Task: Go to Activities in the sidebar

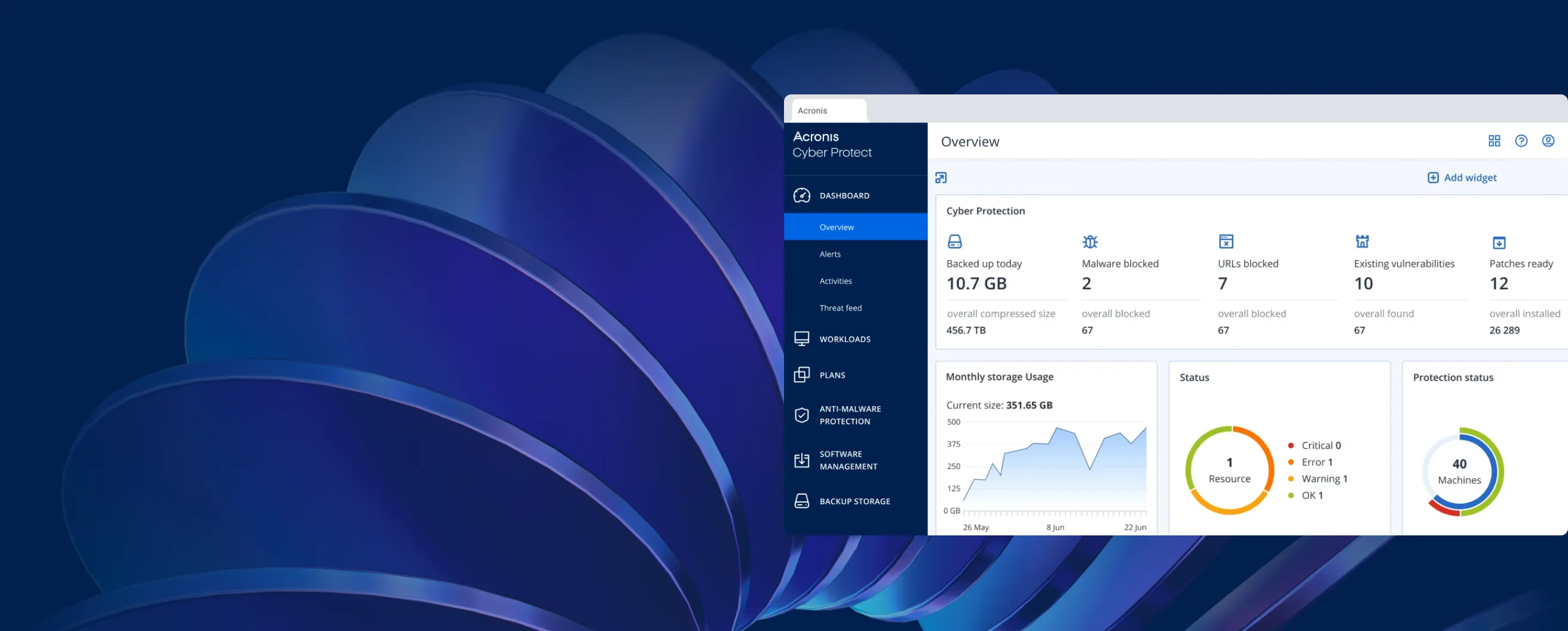Action: pos(835,280)
